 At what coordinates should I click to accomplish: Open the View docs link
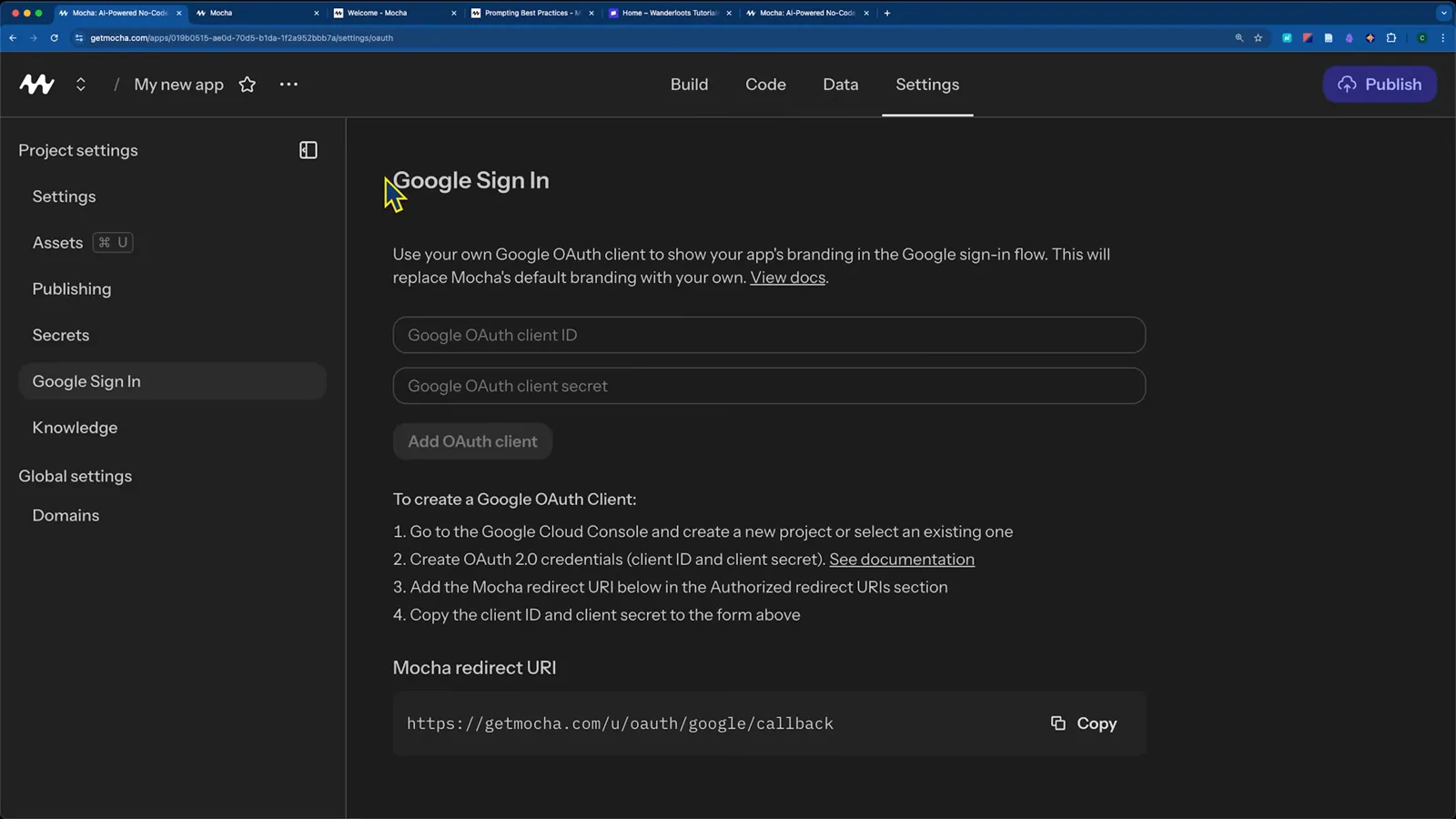coord(787,278)
